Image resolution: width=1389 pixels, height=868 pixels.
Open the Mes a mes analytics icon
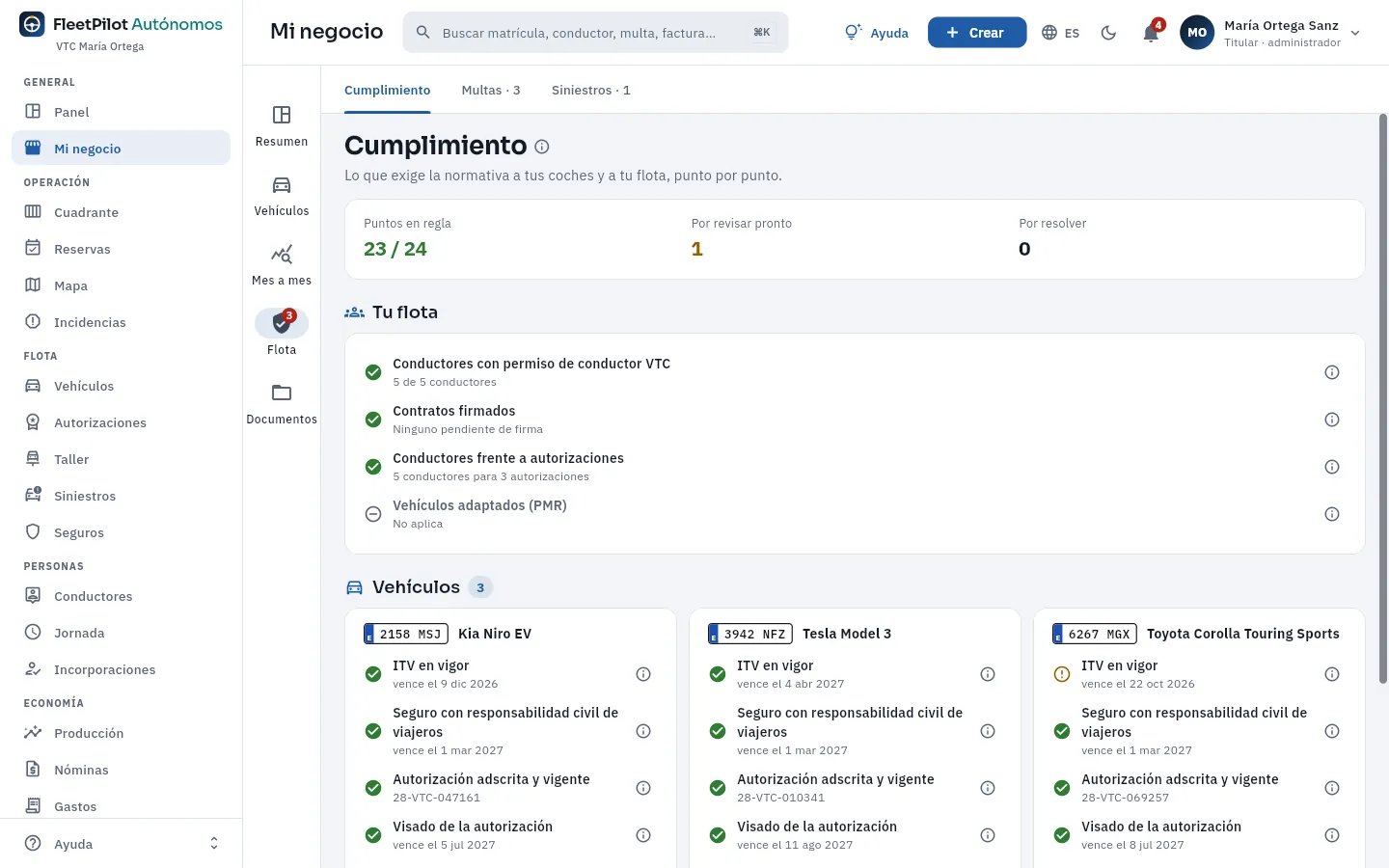coord(282,265)
